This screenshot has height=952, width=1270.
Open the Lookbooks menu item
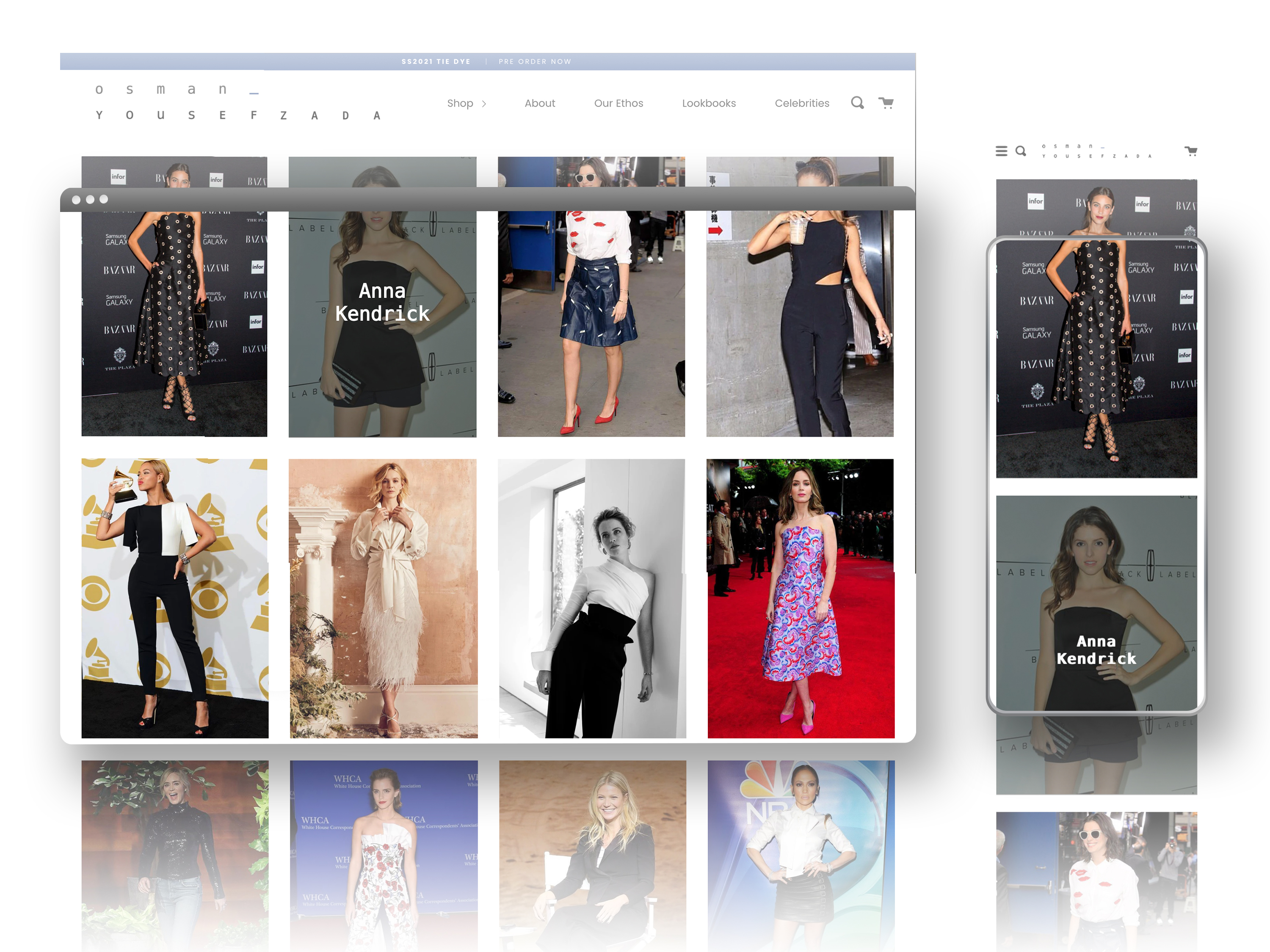point(709,103)
